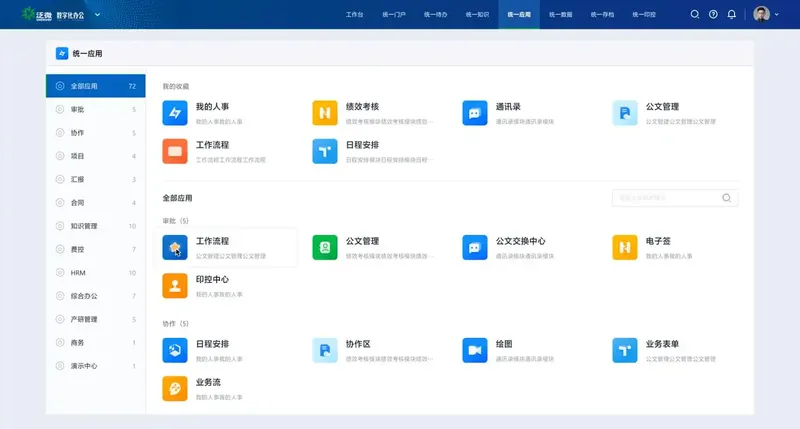Expand the dropdown next to the logo
800x429 pixels.
pyautogui.click(x=97, y=15)
